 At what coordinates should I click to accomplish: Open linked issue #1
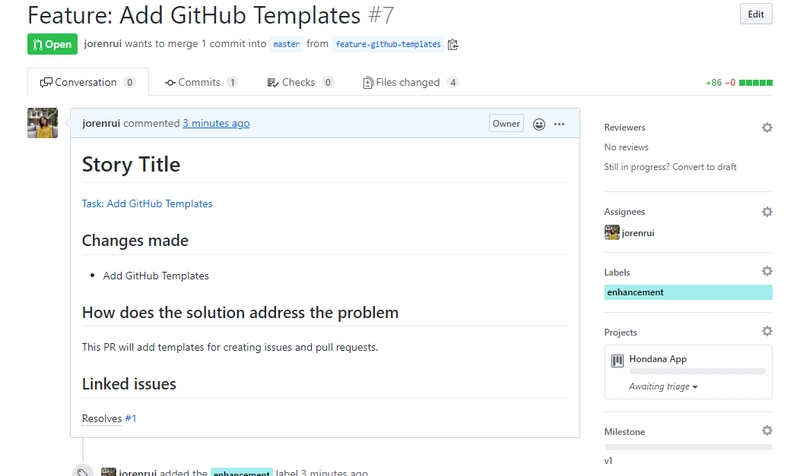(x=130, y=419)
